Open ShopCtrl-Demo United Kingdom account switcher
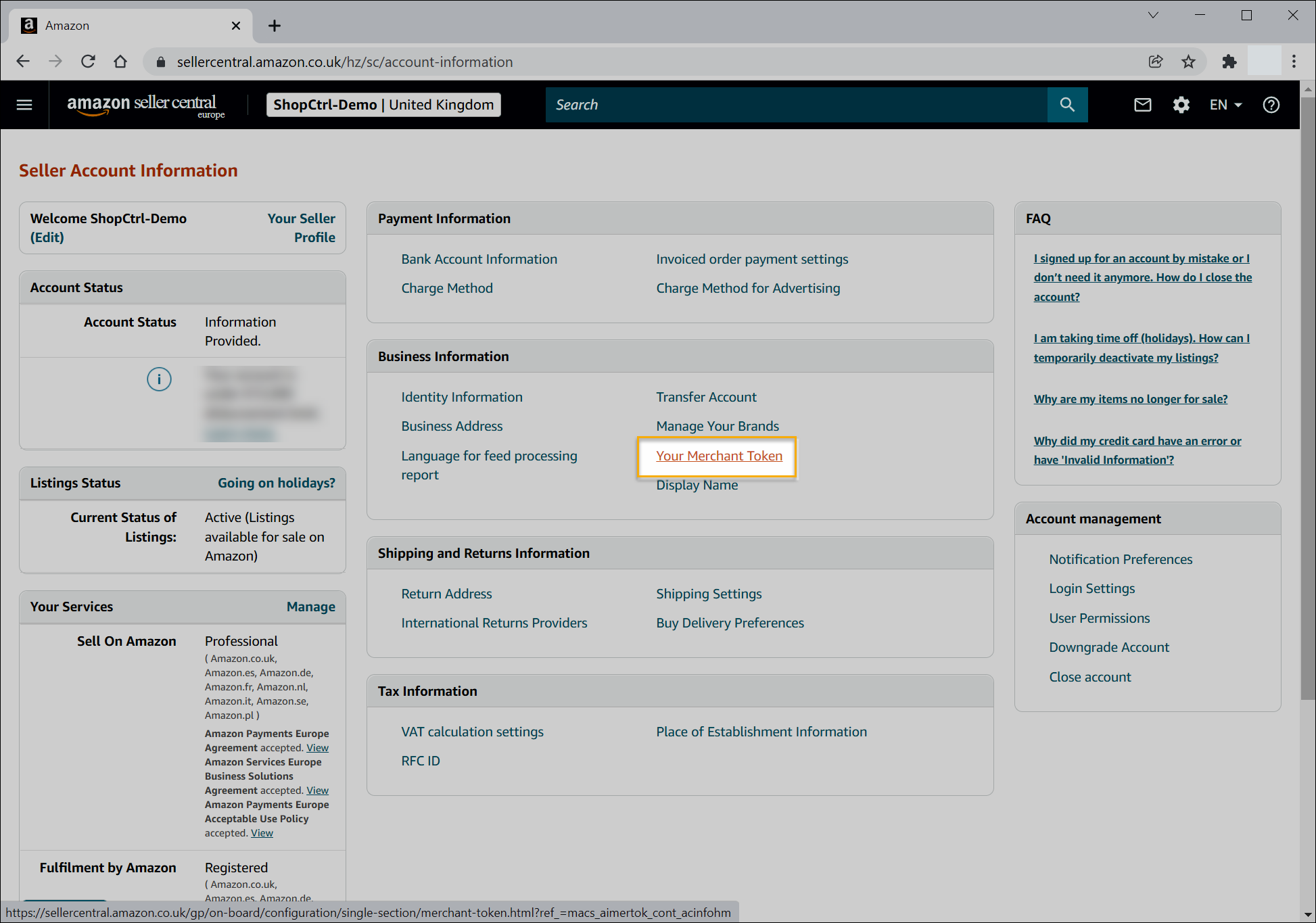Screen dimensions: 1316x923 pos(383,105)
